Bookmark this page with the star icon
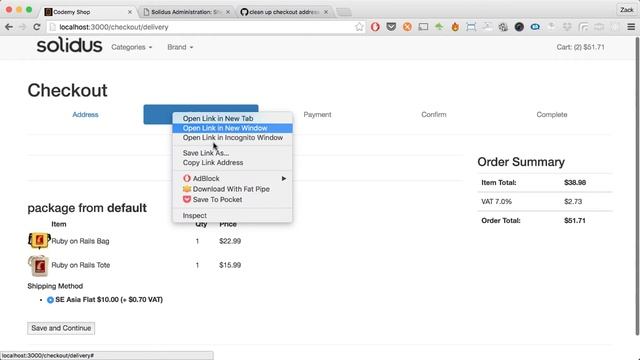The image size is (640, 360). pos(359,27)
